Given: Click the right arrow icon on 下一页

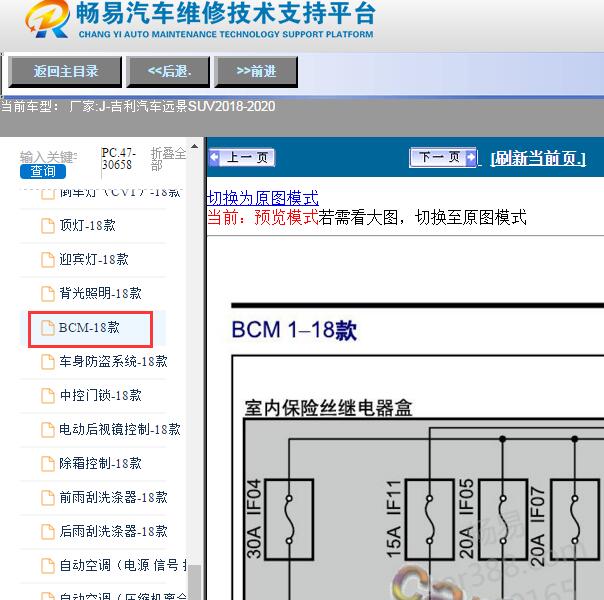Looking at the screenshot, I should point(471,157).
